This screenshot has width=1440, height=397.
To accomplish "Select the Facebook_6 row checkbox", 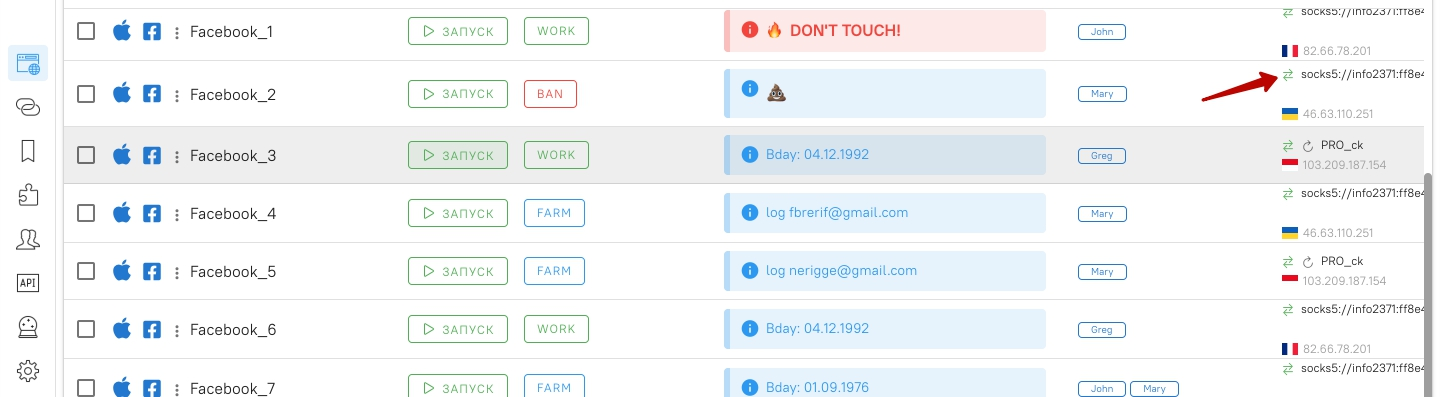I will 86,329.
